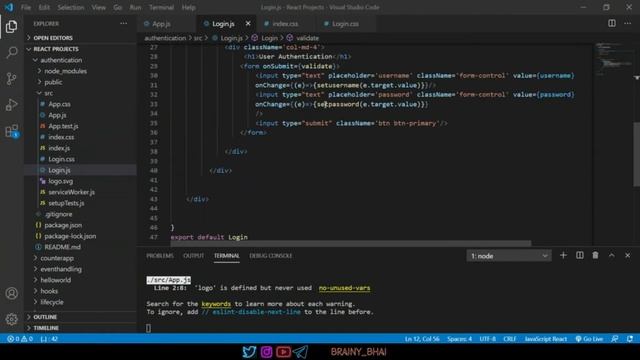Open editor more actions ellipsis

(x=627, y=23)
